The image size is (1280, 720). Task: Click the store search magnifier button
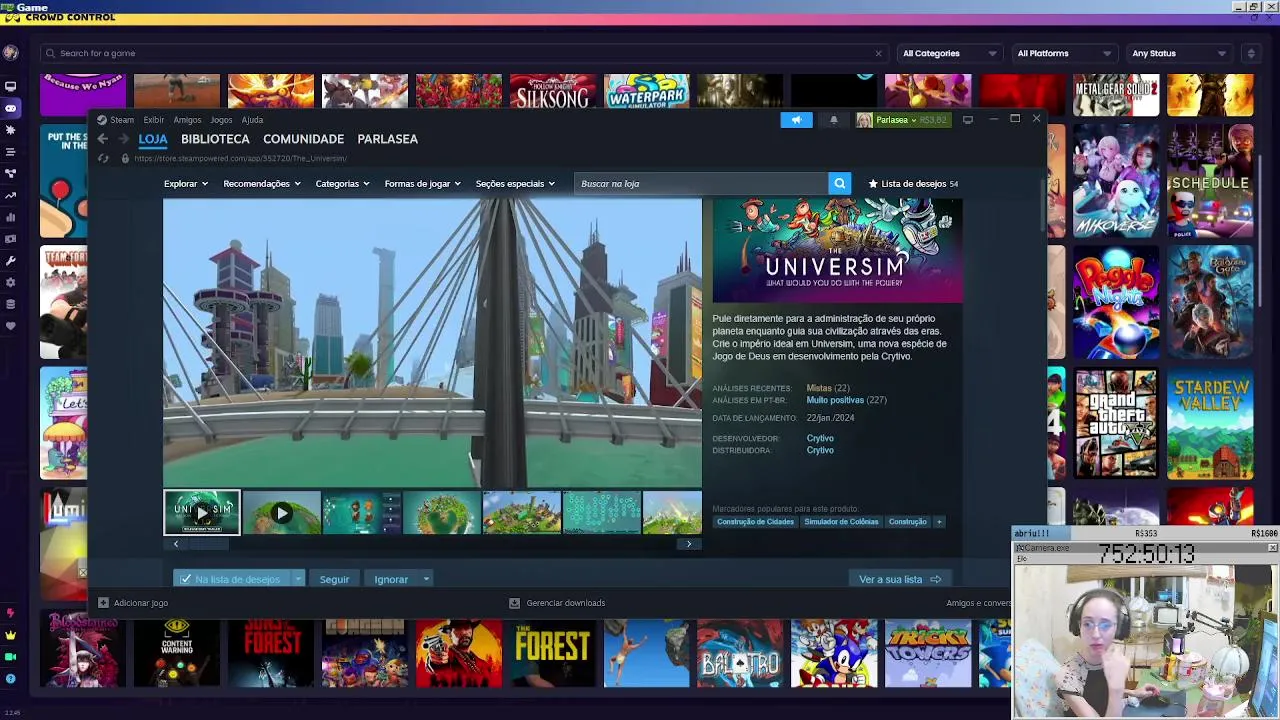840,183
